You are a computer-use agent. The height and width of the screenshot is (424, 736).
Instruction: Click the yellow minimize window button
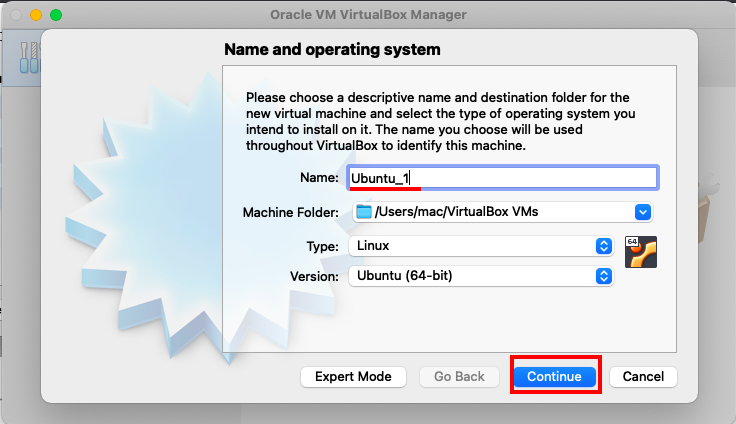(36, 15)
